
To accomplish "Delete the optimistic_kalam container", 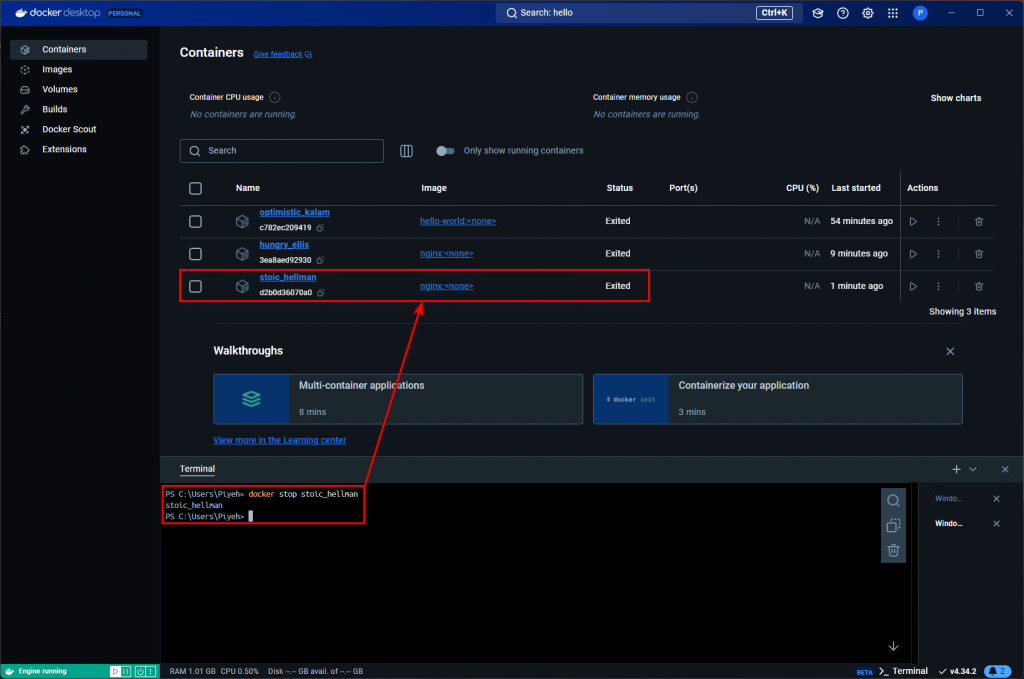I will point(979,221).
